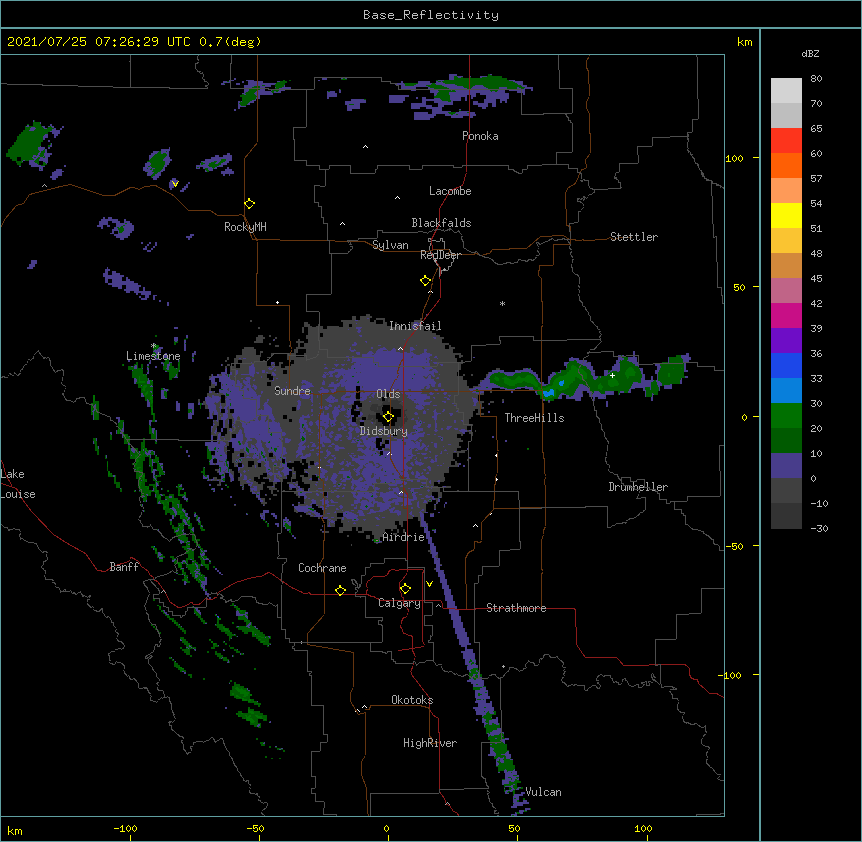Click the timestamp 2021/07/25 07:26:29 UTC
The height and width of the screenshot is (842, 862).
98,42
